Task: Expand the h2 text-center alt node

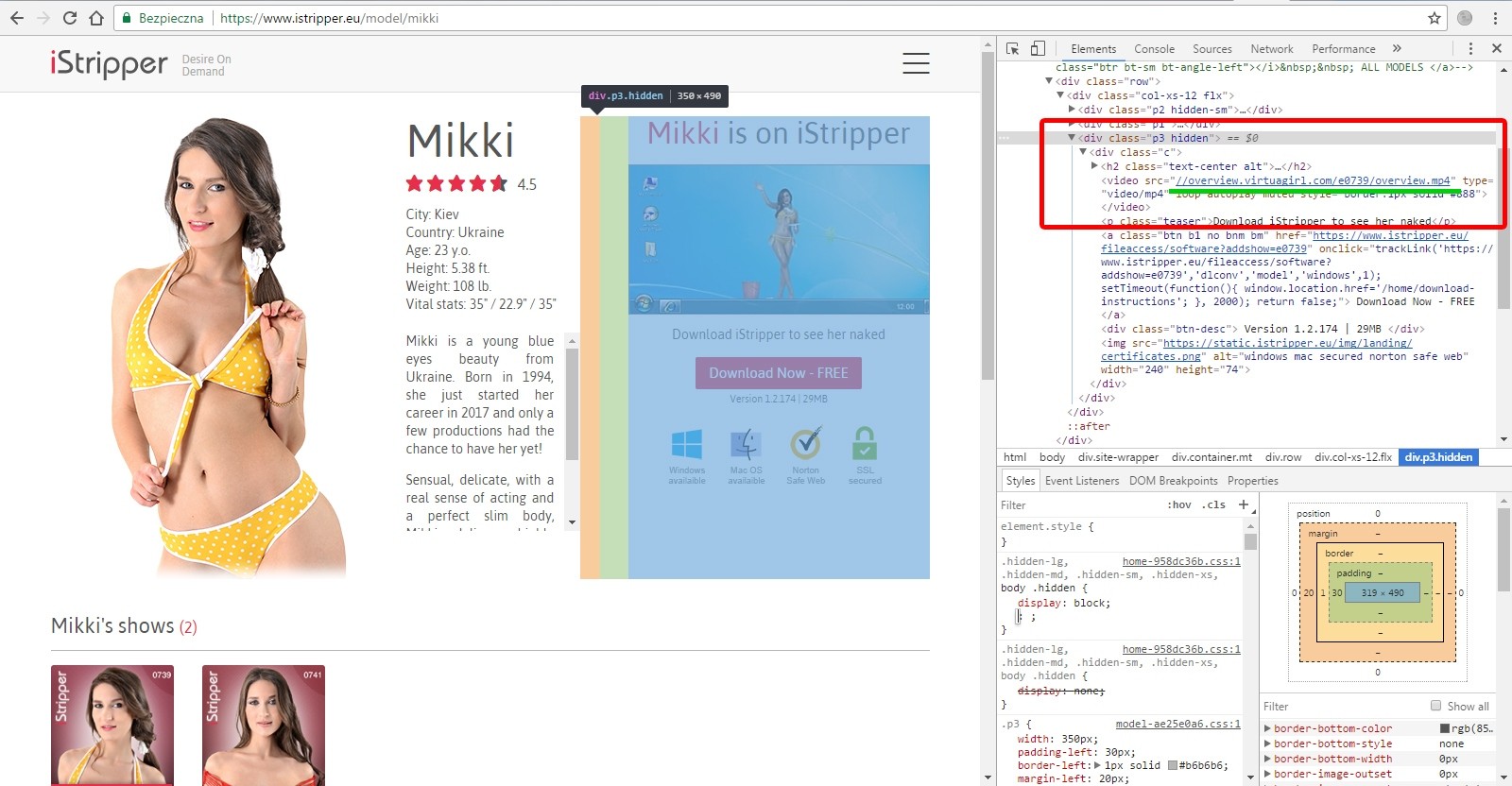Action: coord(1094,166)
